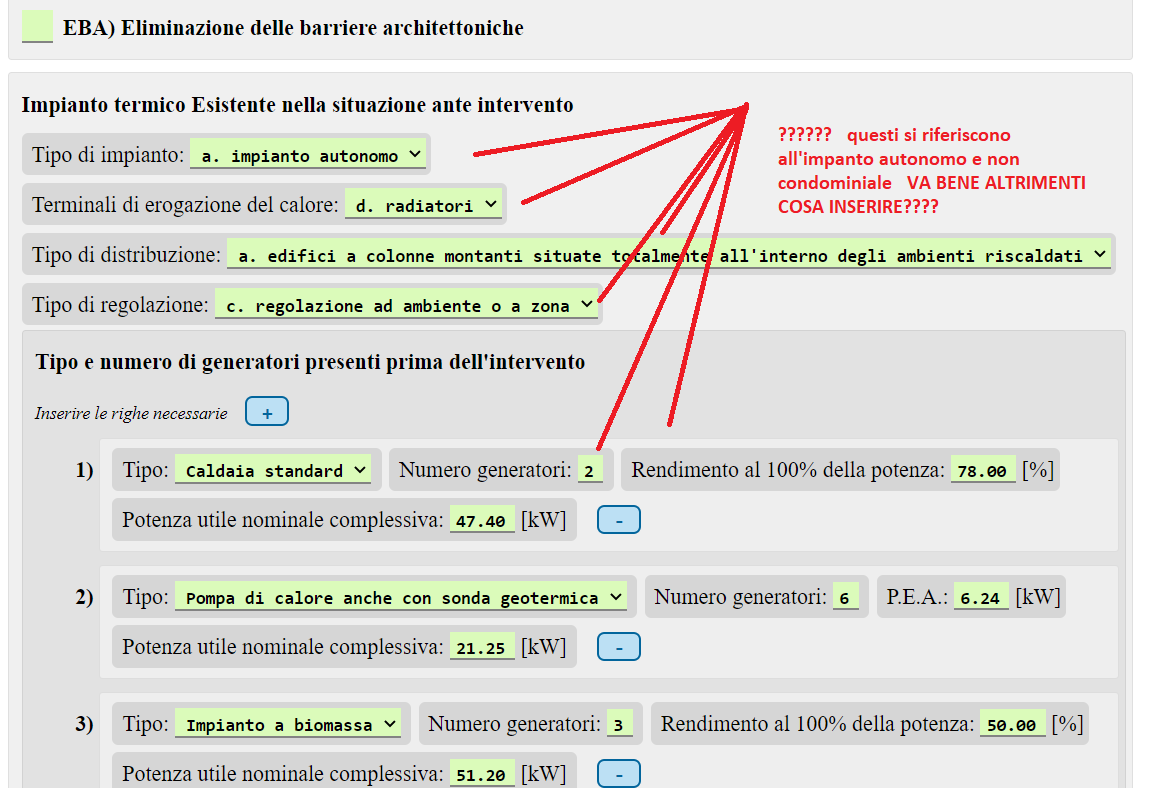Remove generator row 3 with minus button

pos(618,774)
